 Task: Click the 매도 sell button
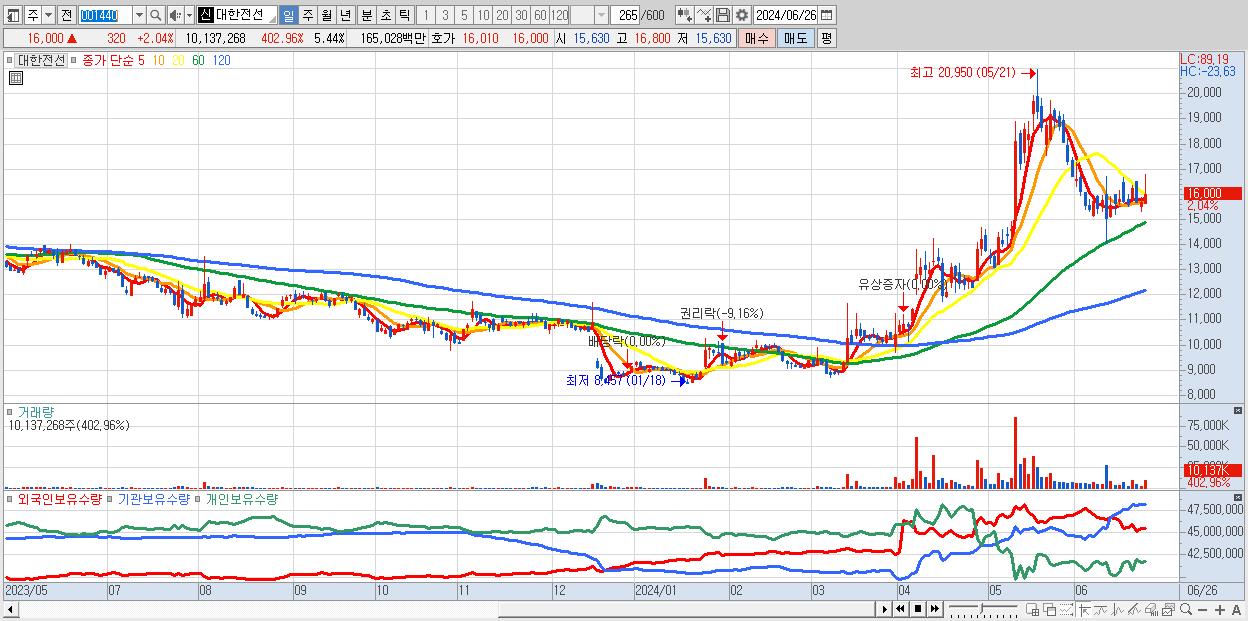point(796,38)
